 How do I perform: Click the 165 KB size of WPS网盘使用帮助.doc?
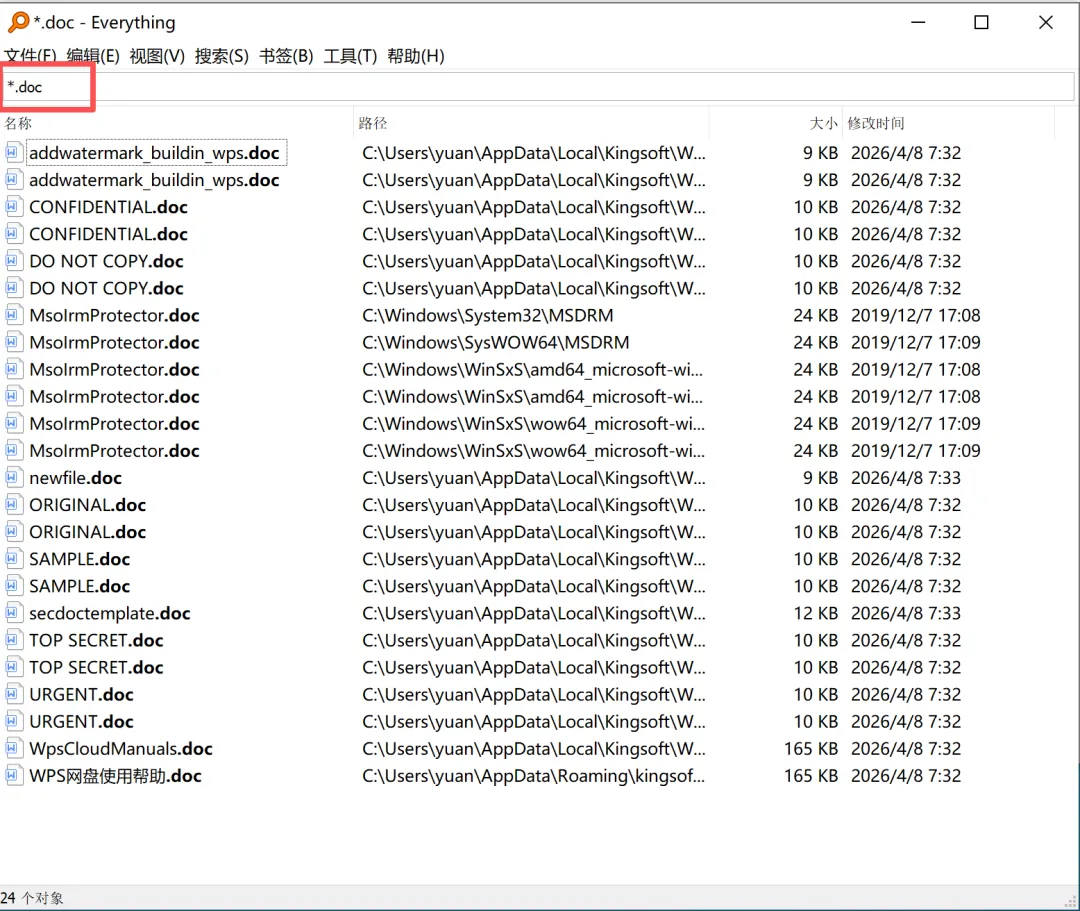point(811,776)
